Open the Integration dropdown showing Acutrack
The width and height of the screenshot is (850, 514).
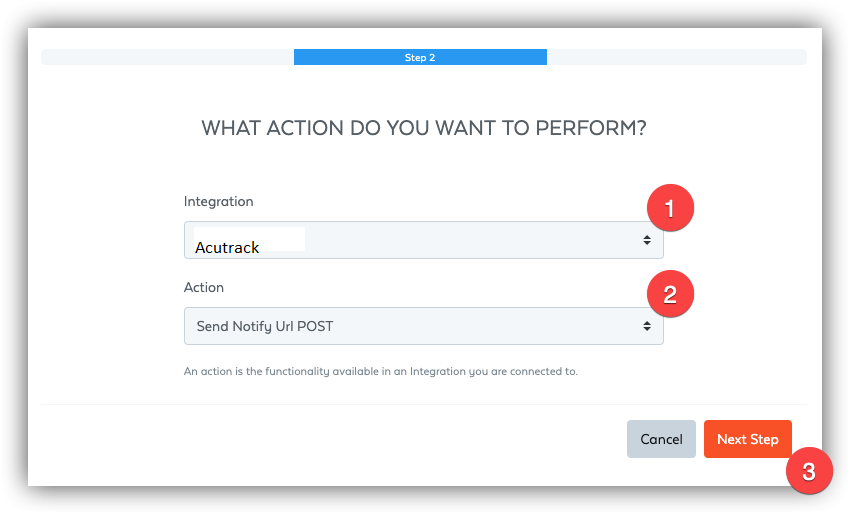pyautogui.click(x=423, y=240)
